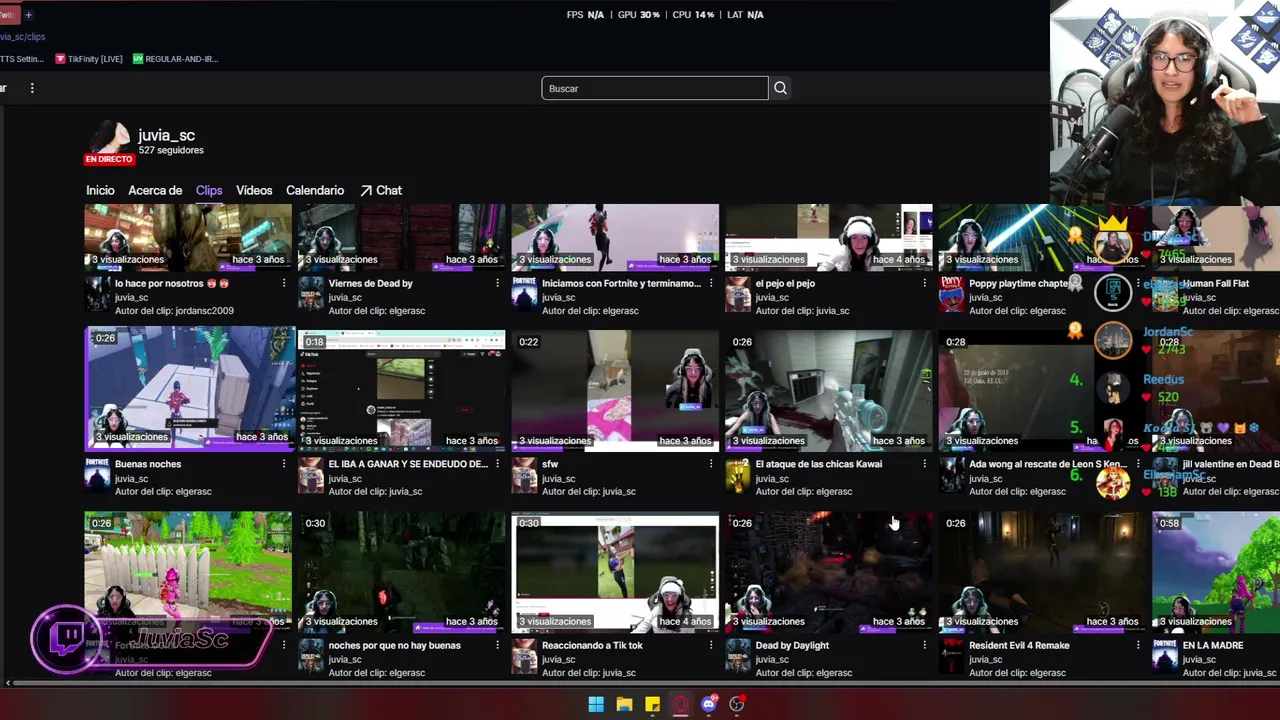1280x720 pixels.
Task: Open options for 'El ataque de las chicas Kawai'
Action: pyautogui.click(x=924, y=464)
